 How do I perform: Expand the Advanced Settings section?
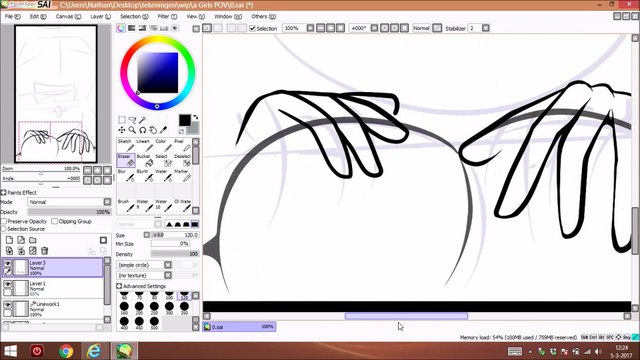[x=119, y=286]
